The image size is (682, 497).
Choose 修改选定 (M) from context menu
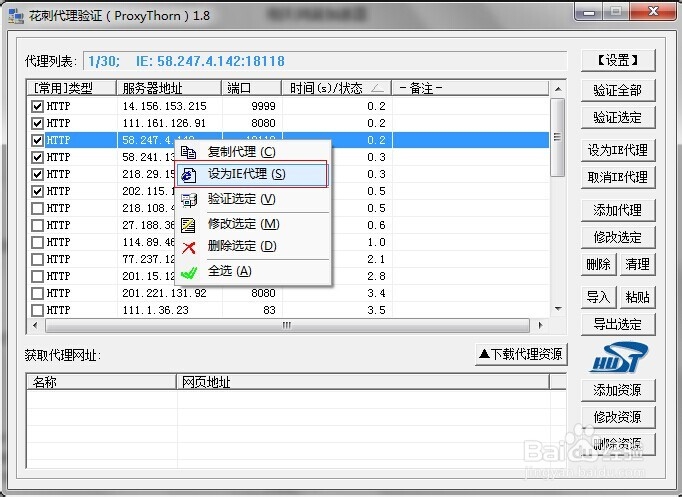tap(253, 224)
